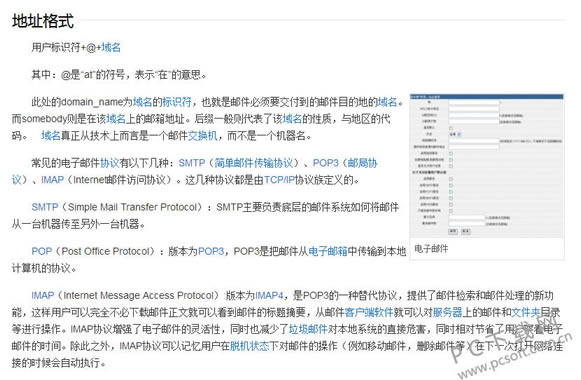Open 域名 link after 用户标识符+@+
The height and width of the screenshot is (380, 581).
pyautogui.click(x=111, y=47)
